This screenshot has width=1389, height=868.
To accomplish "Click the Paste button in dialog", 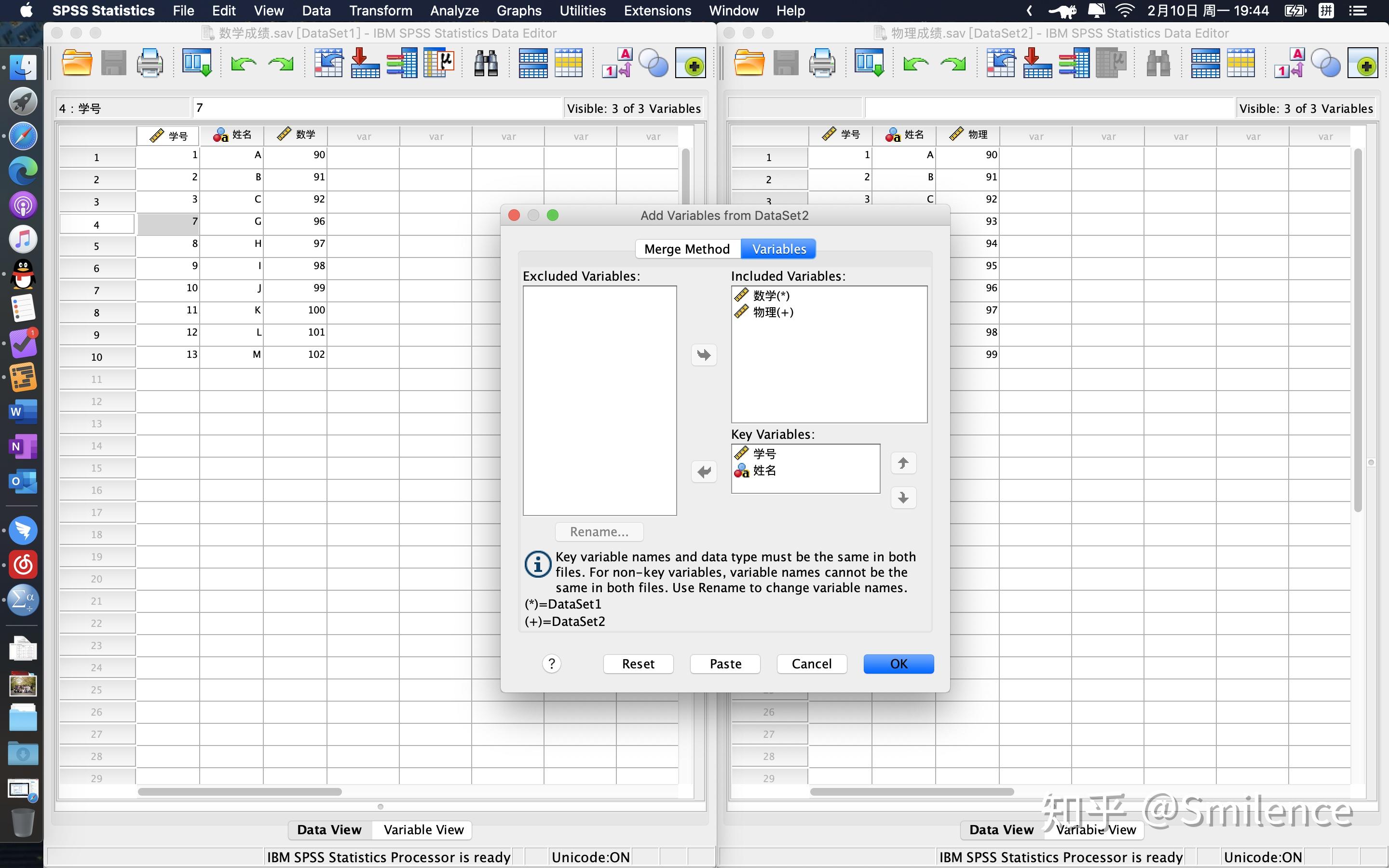I will tap(725, 664).
